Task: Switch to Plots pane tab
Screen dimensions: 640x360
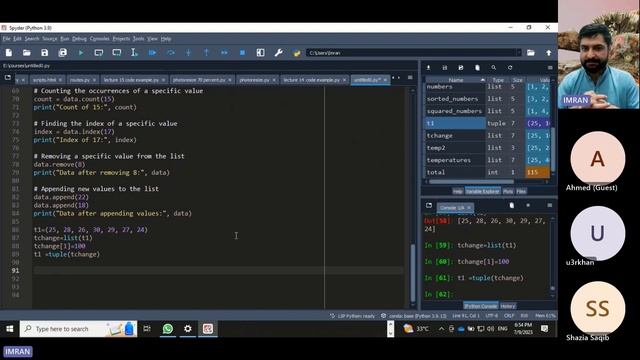Action: click(508, 191)
